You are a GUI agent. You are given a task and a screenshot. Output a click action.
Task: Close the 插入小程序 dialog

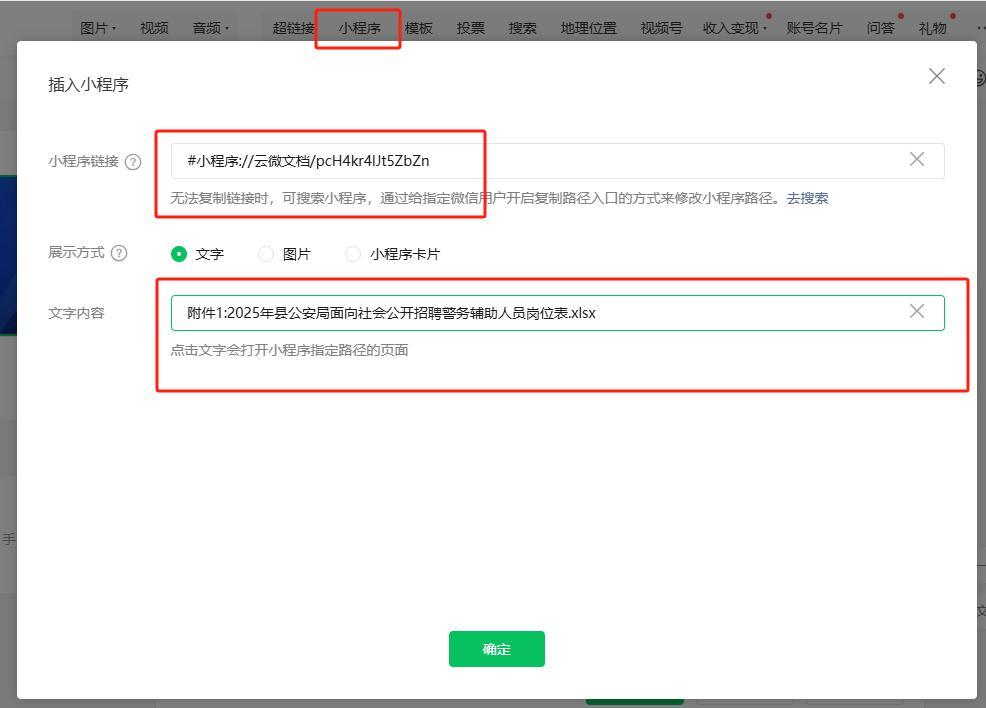click(x=936, y=75)
